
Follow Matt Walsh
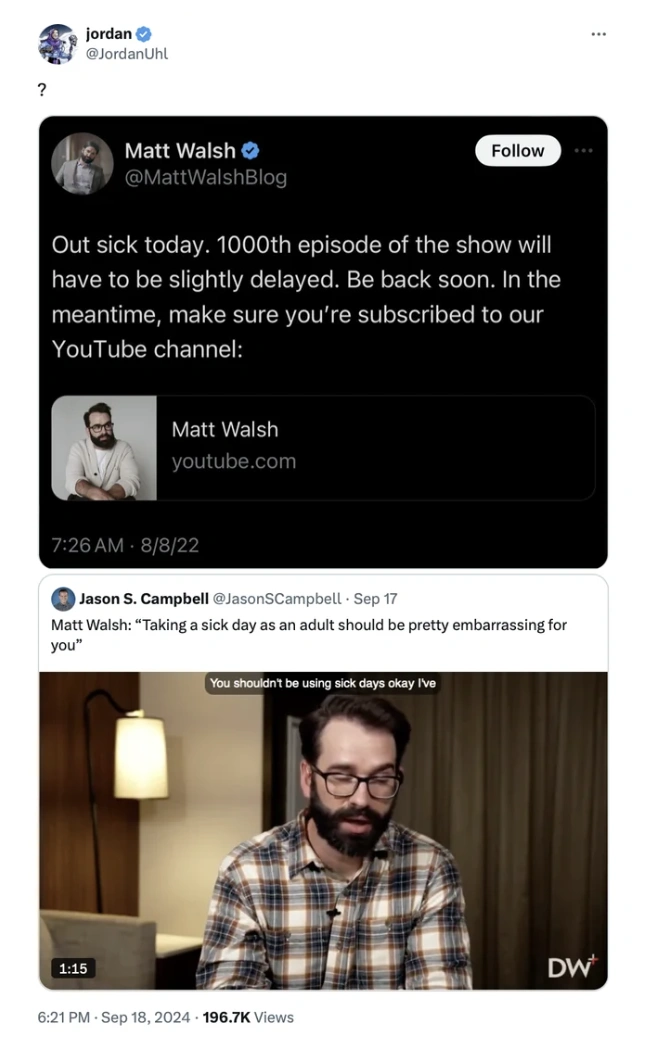517,151
